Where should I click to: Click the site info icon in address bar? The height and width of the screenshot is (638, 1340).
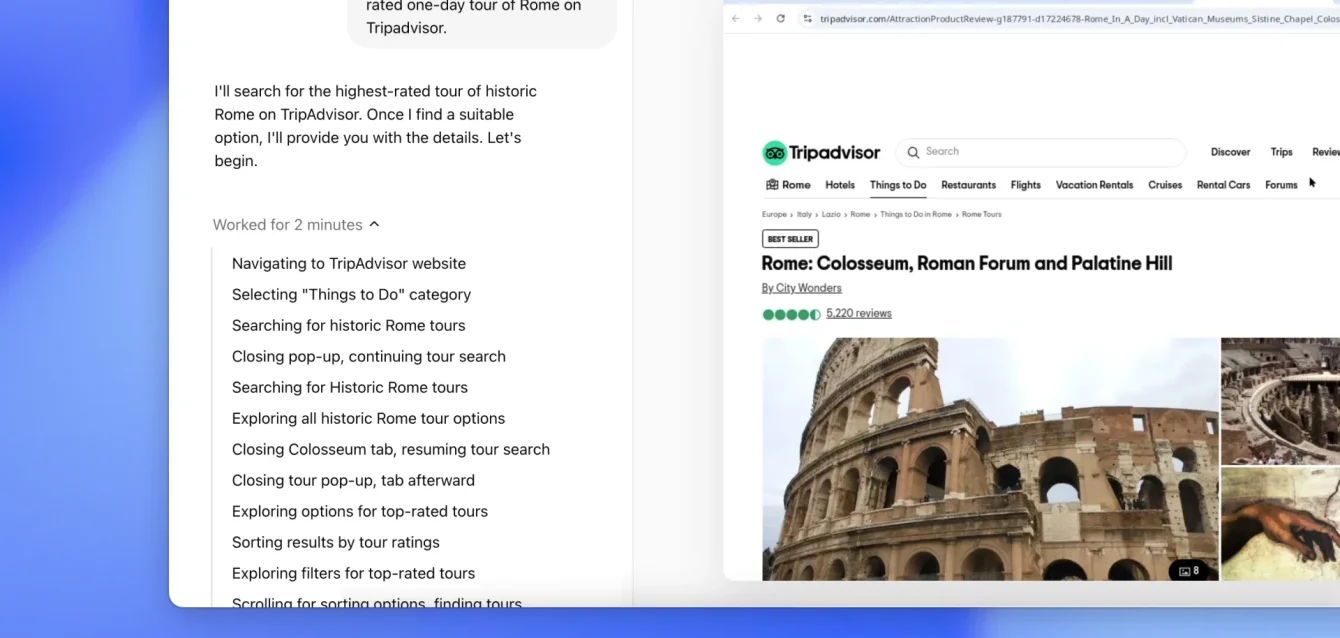(807, 19)
